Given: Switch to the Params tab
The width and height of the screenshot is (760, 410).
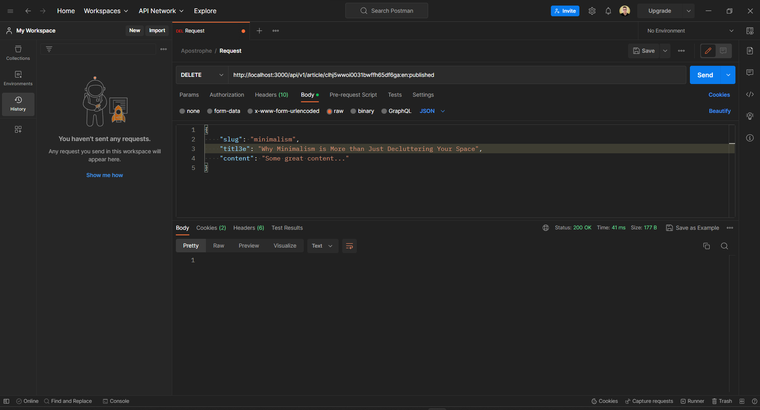Looking at the screenshot, I should click(x=189, y=95).
